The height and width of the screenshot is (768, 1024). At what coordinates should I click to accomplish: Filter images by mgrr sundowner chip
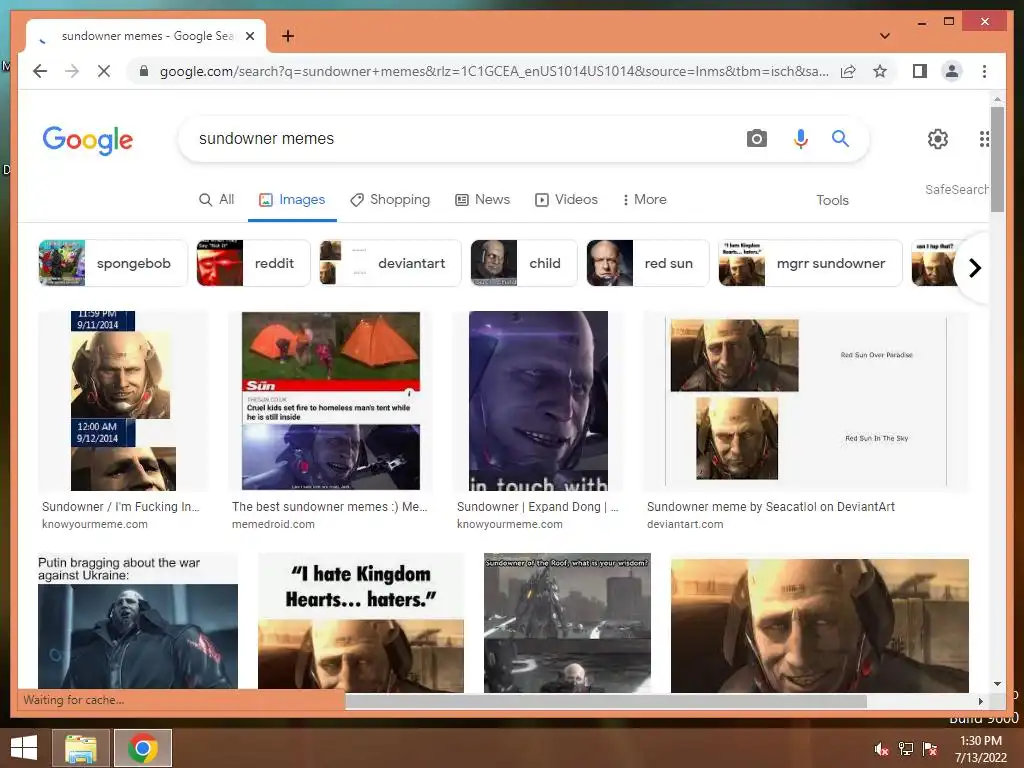pos(810,263)
